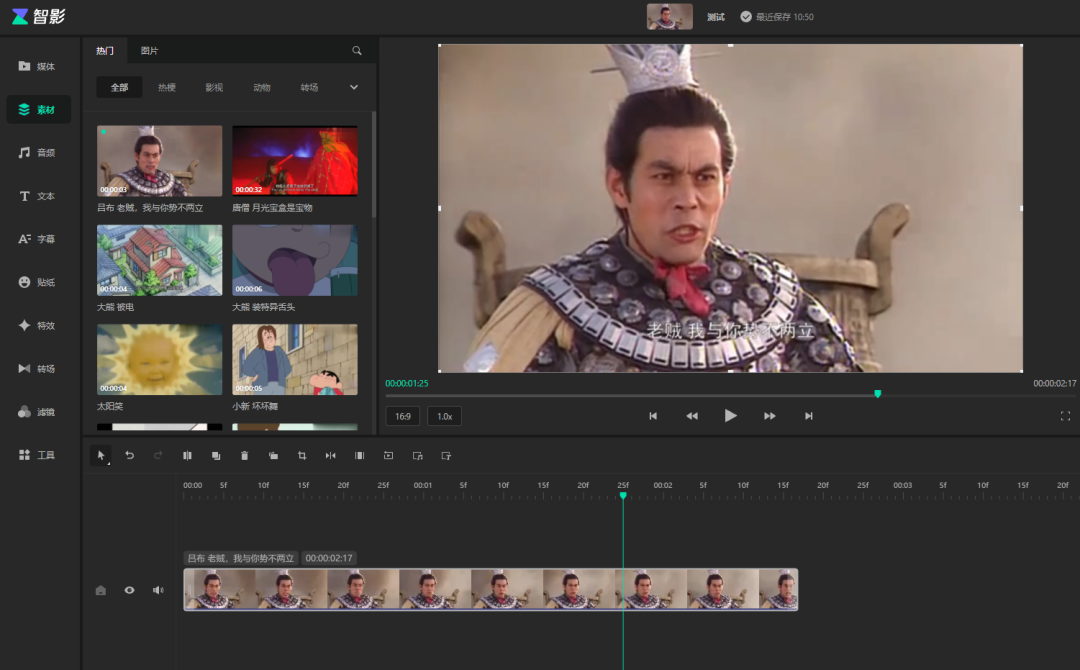1080x670 pixels.
Task: Select the 热梗 category filter
Action: (x=167, y=87)
